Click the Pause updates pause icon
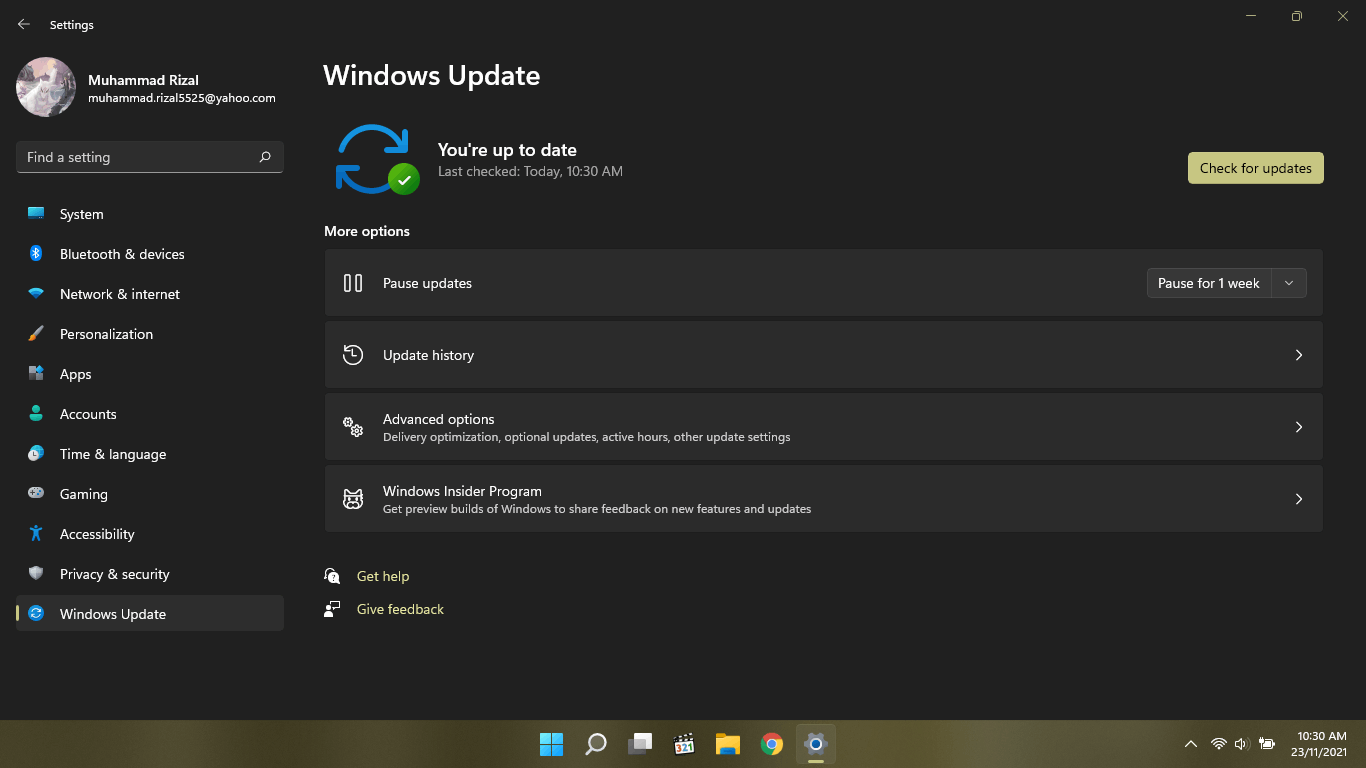 pos(353,283)
